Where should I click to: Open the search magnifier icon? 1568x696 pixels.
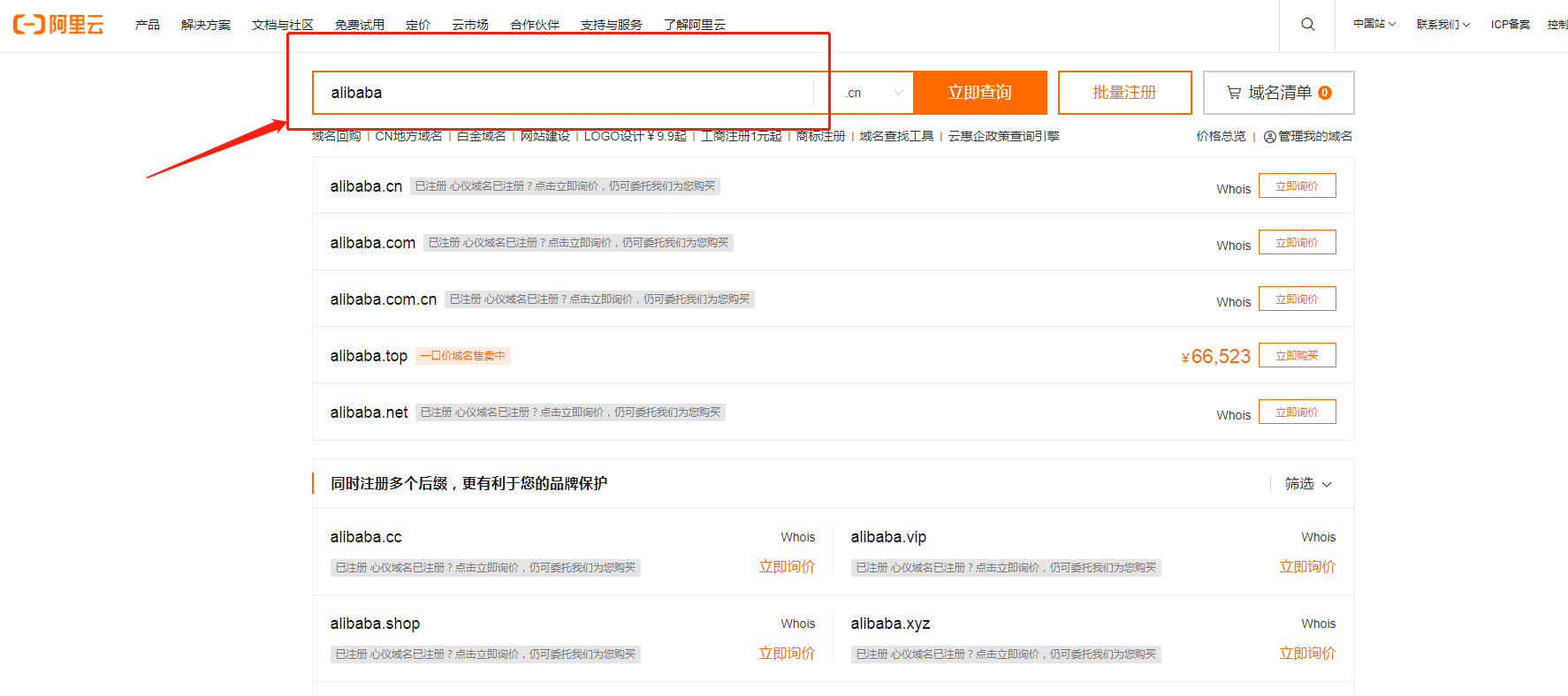coord(1308,25)
